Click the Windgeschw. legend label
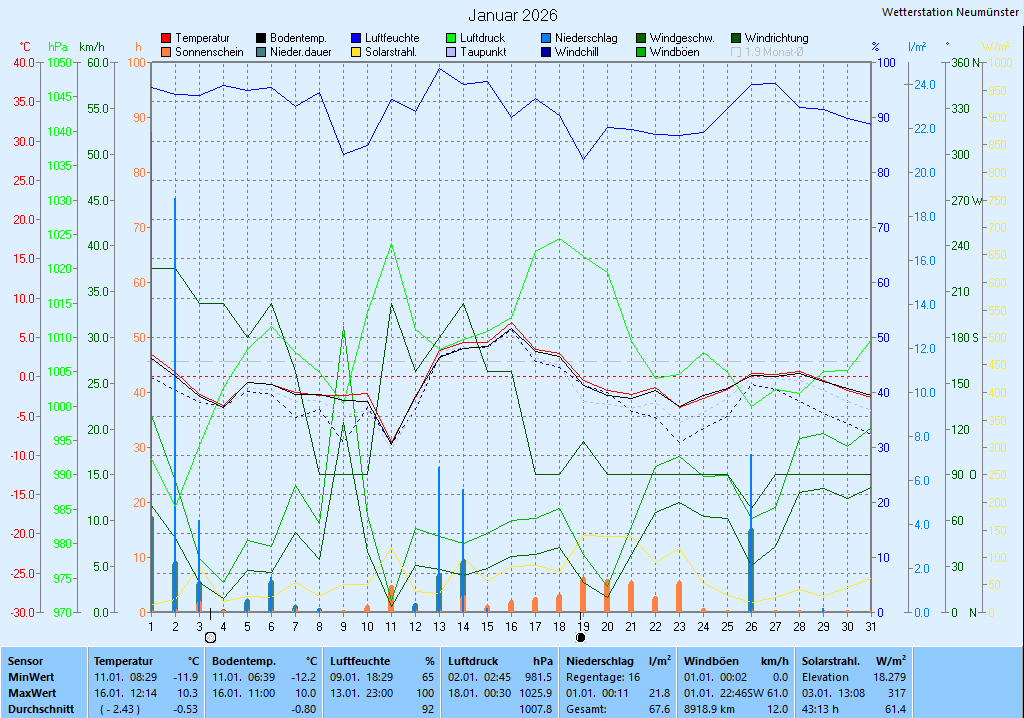 681,38
